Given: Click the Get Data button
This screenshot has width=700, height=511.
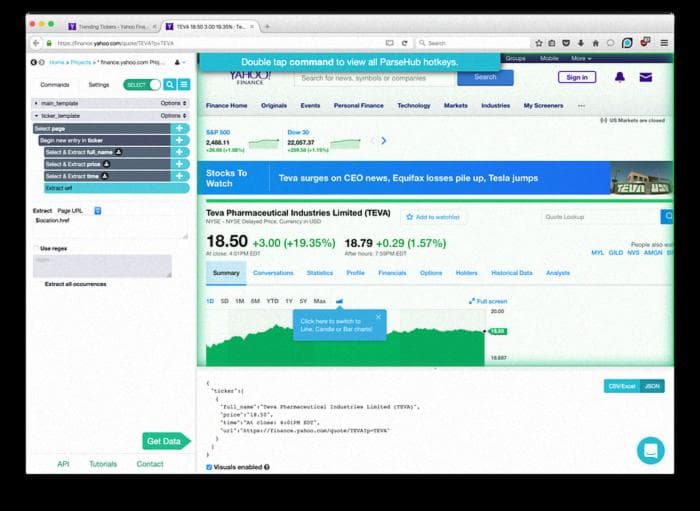Looking at the screenshot, I should (166, 441).
